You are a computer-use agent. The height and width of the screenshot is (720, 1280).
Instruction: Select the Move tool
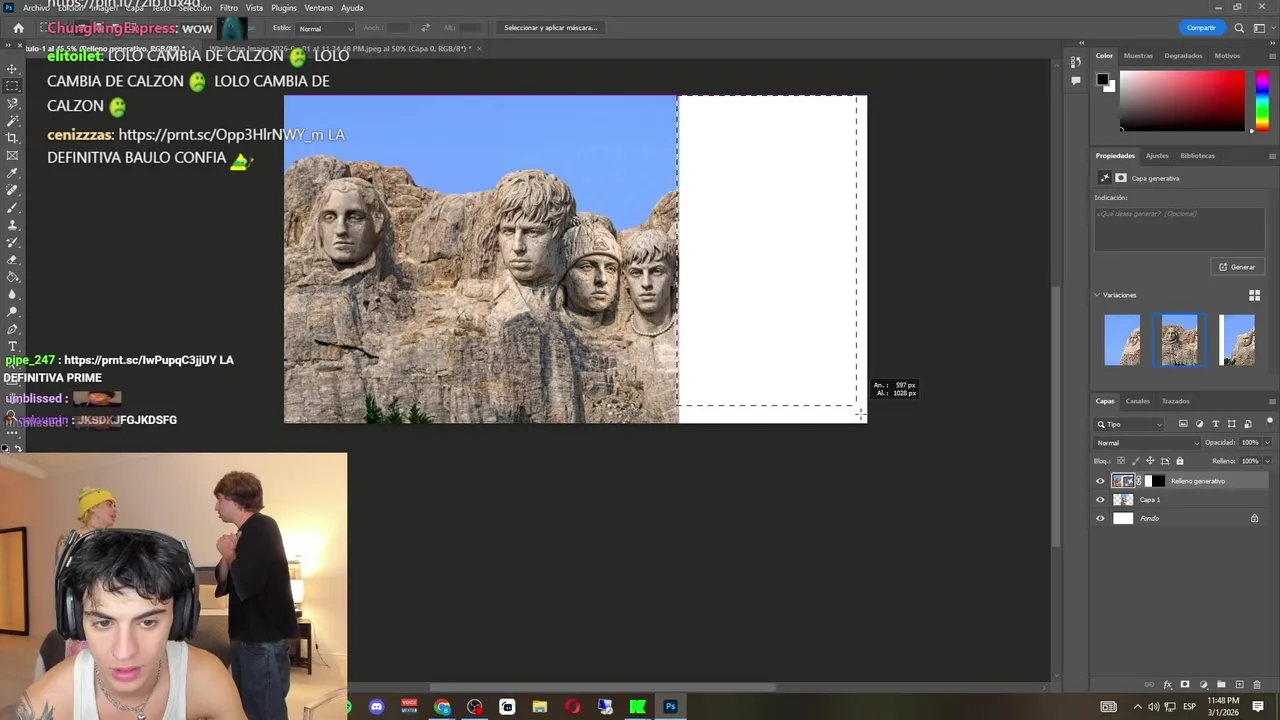point(12,69)
